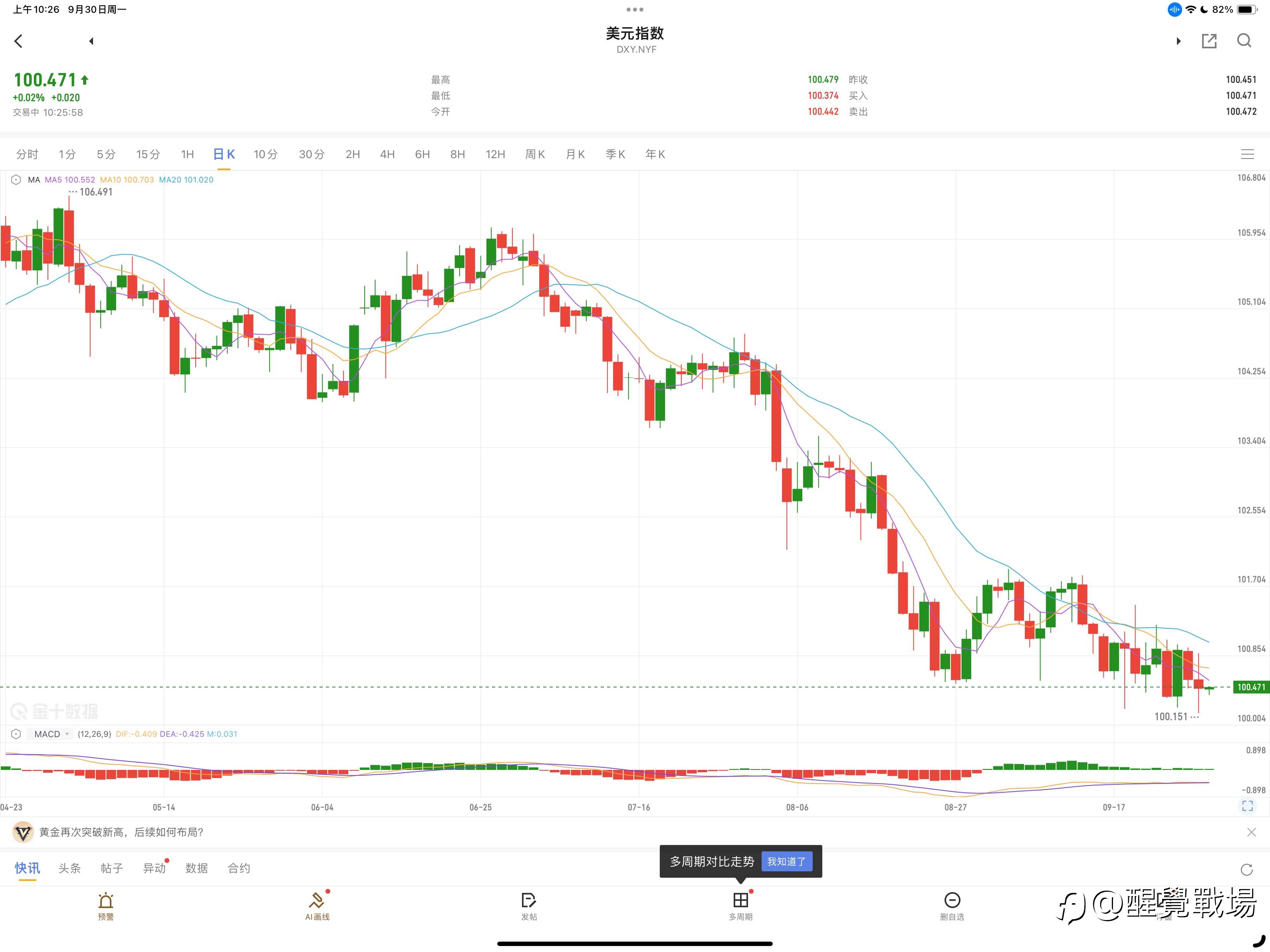Open the 黄金再次突破新高 banner link

[121, 832]
